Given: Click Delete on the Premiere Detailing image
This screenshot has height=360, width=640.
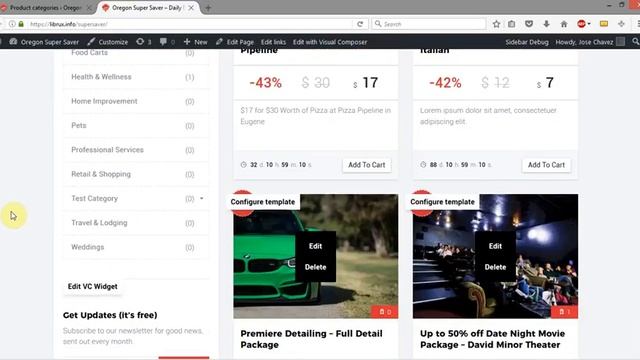Looking at the screenshot, I should click(x=316, y=267).
